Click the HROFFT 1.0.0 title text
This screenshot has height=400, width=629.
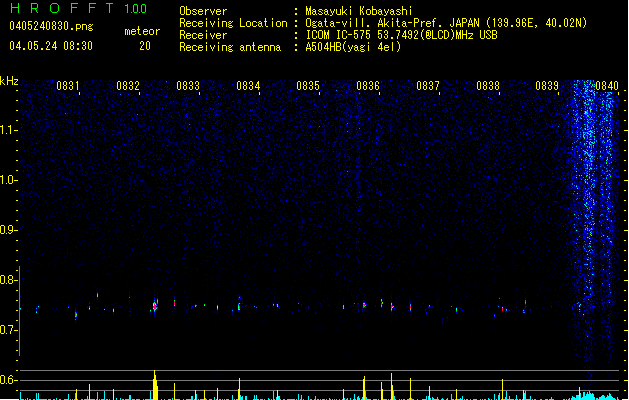(79, 8)
